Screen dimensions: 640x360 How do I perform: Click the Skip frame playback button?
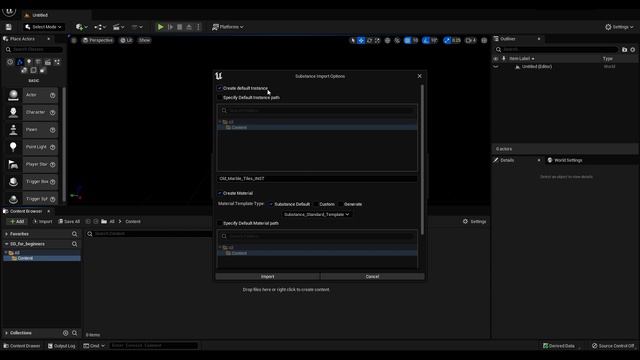point(170,27)
